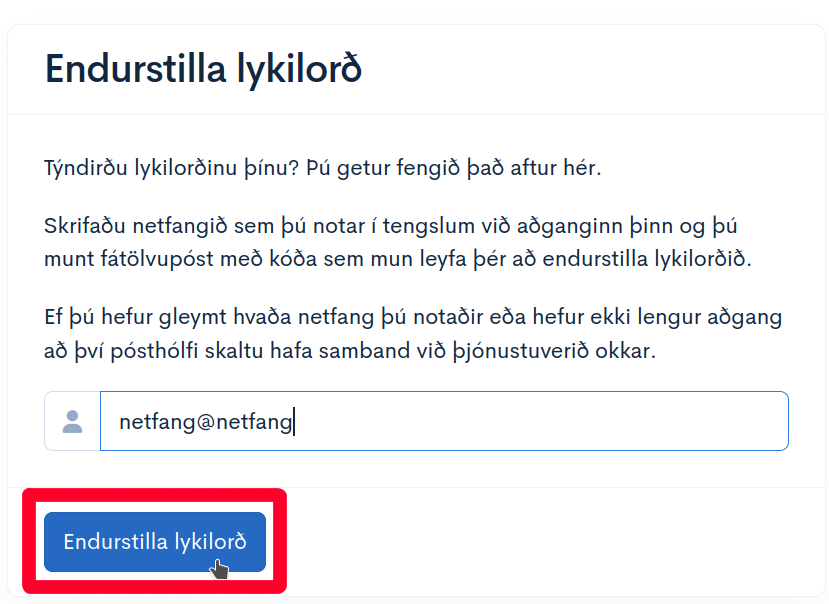Click the empty right side of the email field
The width and height of the screenshot is (829, 604).
[x=600, y=421]
